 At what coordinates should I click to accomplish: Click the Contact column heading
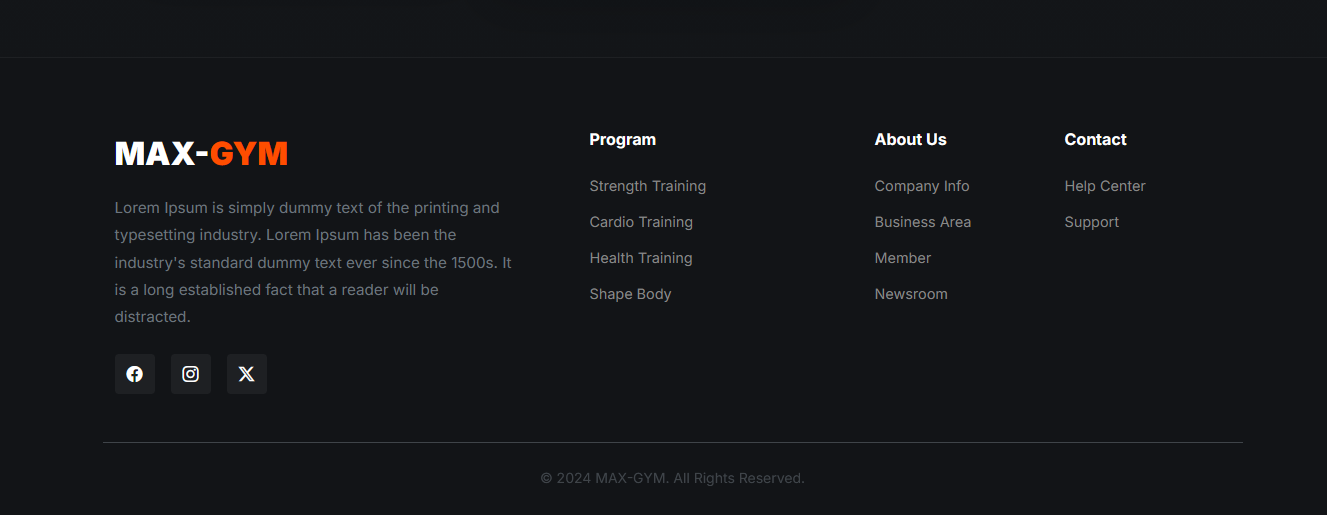1095,140
